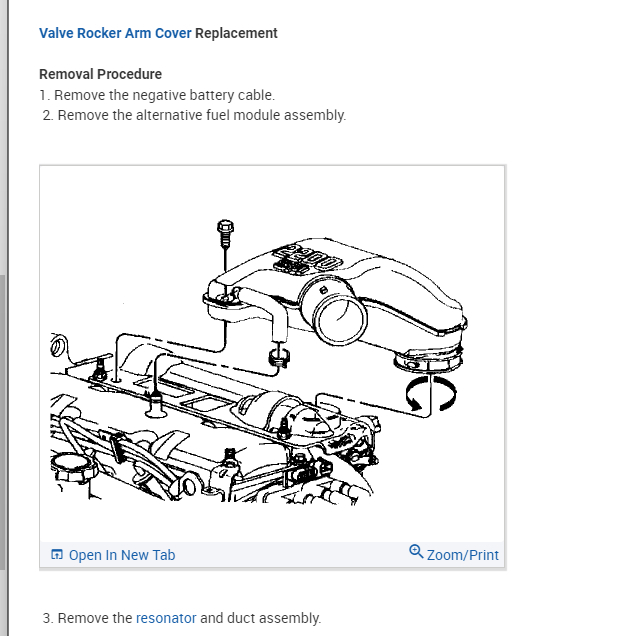Click the Removal Procedure heading
The height and width of the screenshot is (636, 635).
(100, 74)
